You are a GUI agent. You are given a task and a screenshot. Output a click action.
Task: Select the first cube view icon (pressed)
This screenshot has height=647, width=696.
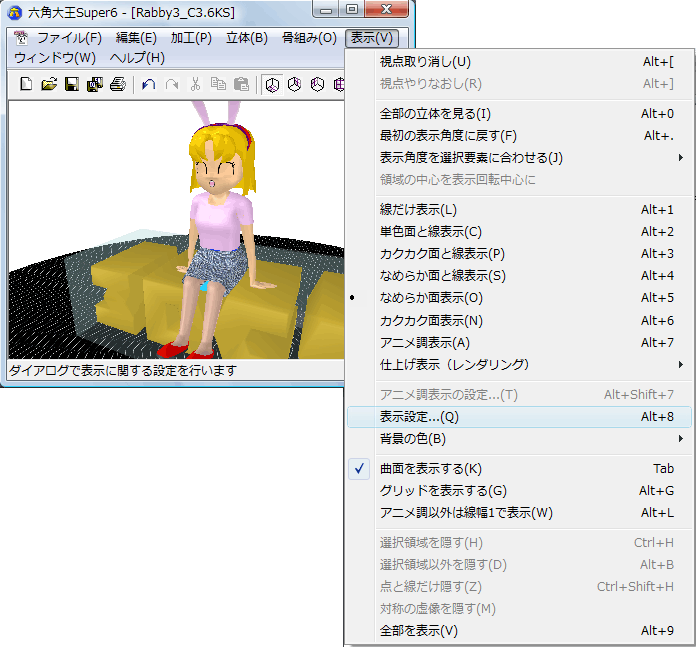(272, 84)
